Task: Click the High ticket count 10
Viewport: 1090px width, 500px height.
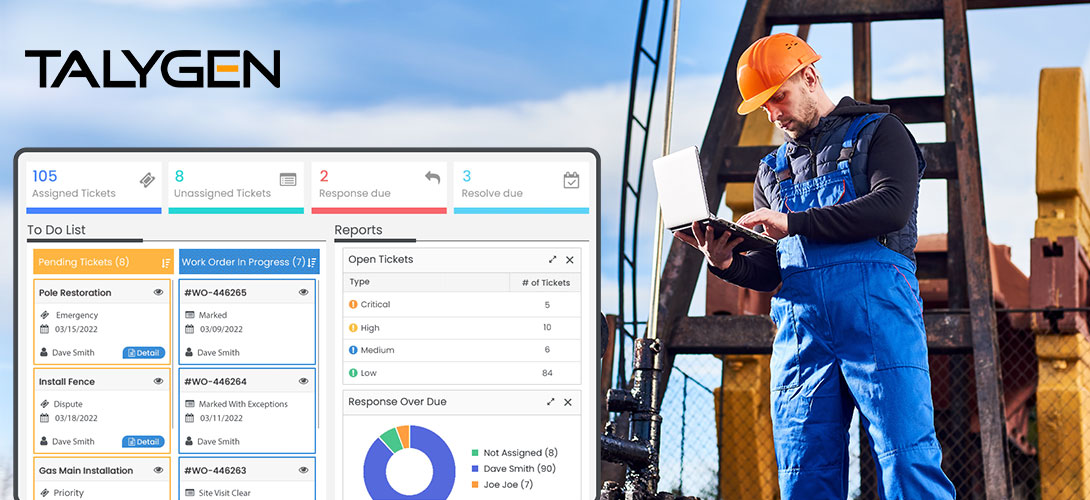Action: click(547, 328)
